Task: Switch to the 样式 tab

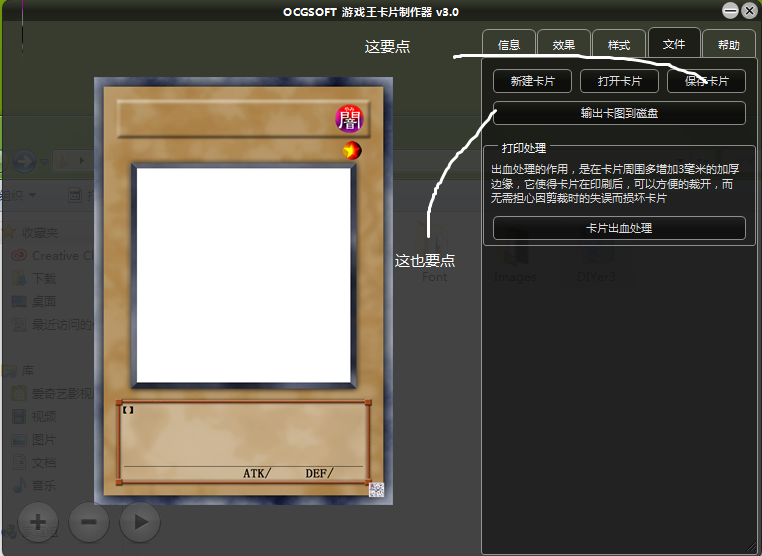Action: (x=619, y=45)
